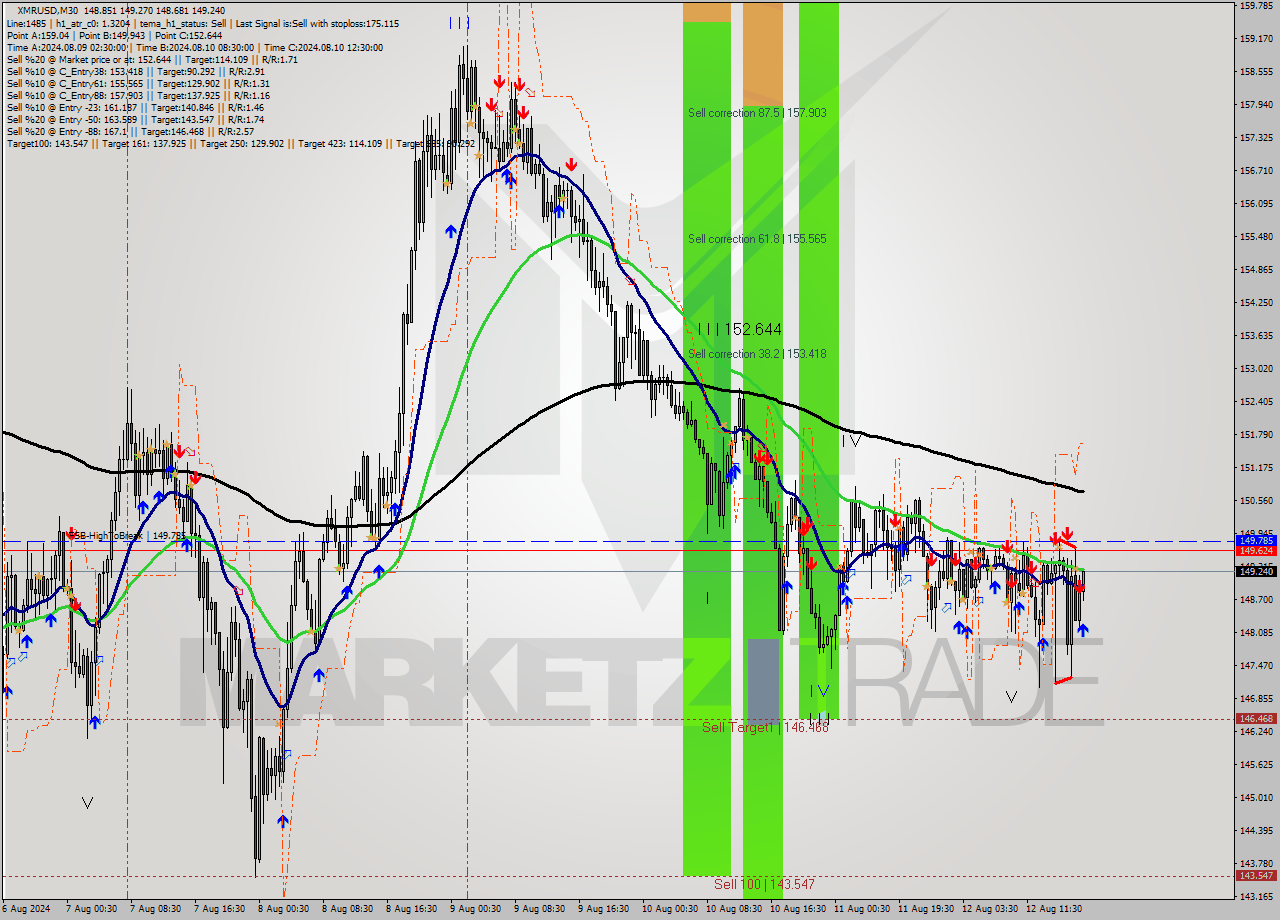Click 159.785 on the price axis
This screenshot has width=1280, height=920.
click(1256, 6)
